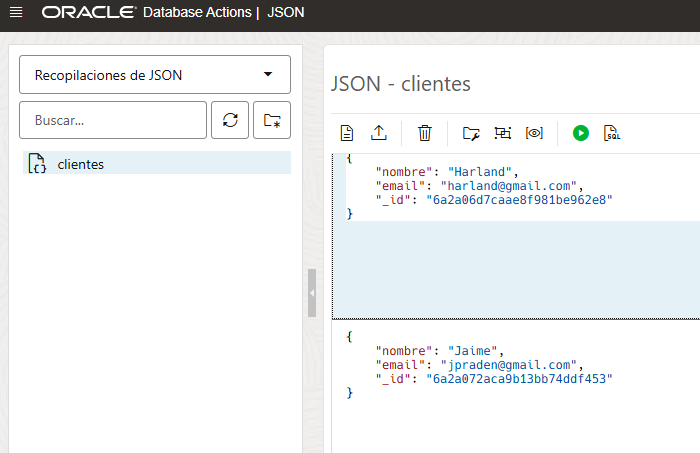Click the "6a2a072aca9b13bb74ddf453" id value
The height and width of the screenshot is (453, 700).
coord(519,378)
